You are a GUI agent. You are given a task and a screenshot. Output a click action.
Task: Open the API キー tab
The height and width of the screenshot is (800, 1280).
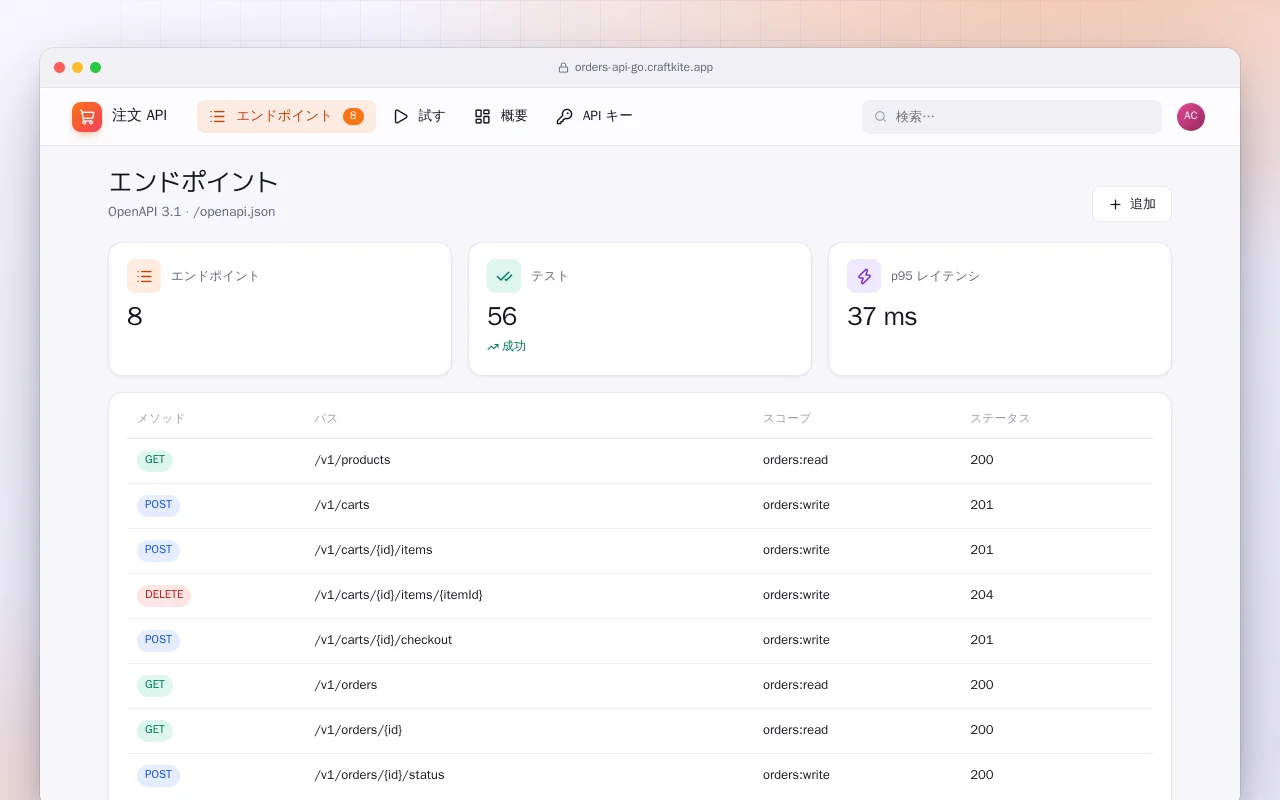point(594,116)
